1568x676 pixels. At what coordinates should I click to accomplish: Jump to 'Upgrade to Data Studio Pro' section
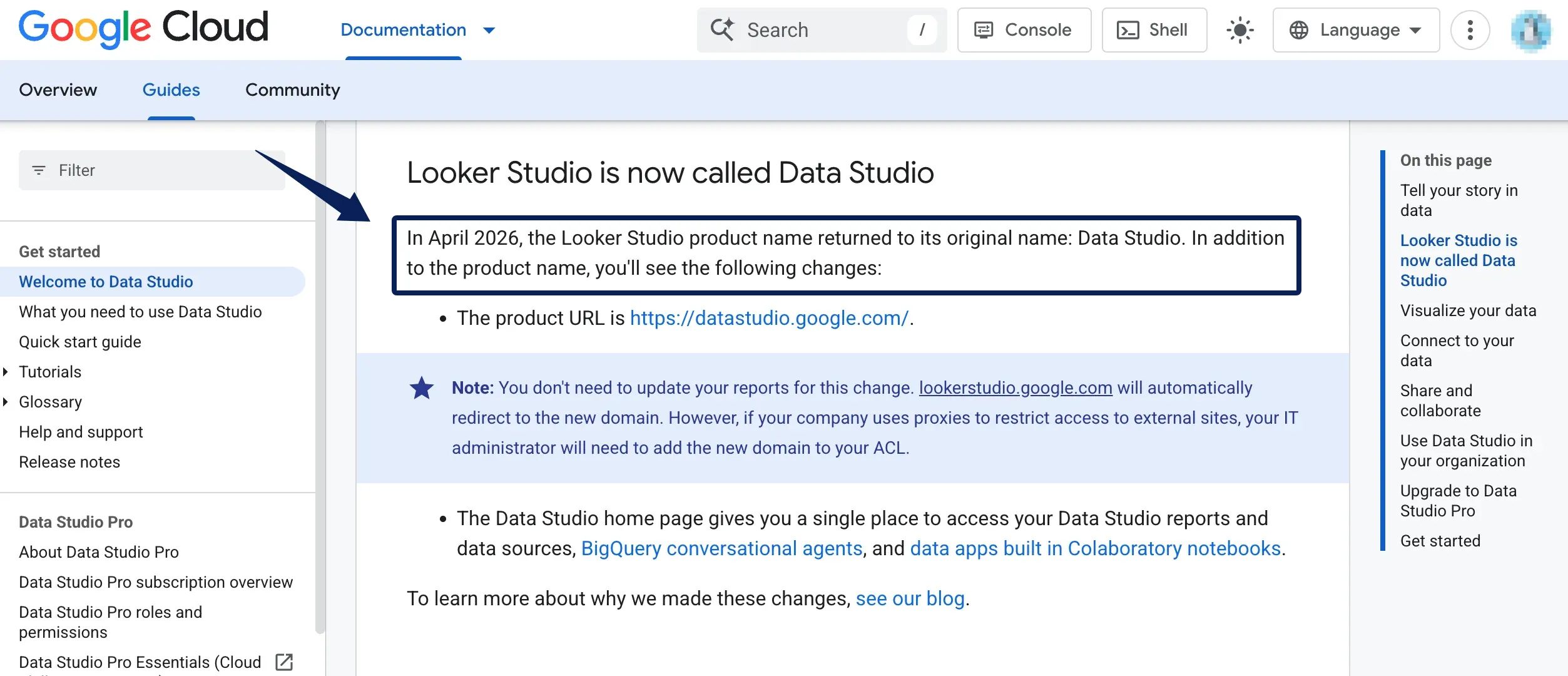click(1459, 501)
